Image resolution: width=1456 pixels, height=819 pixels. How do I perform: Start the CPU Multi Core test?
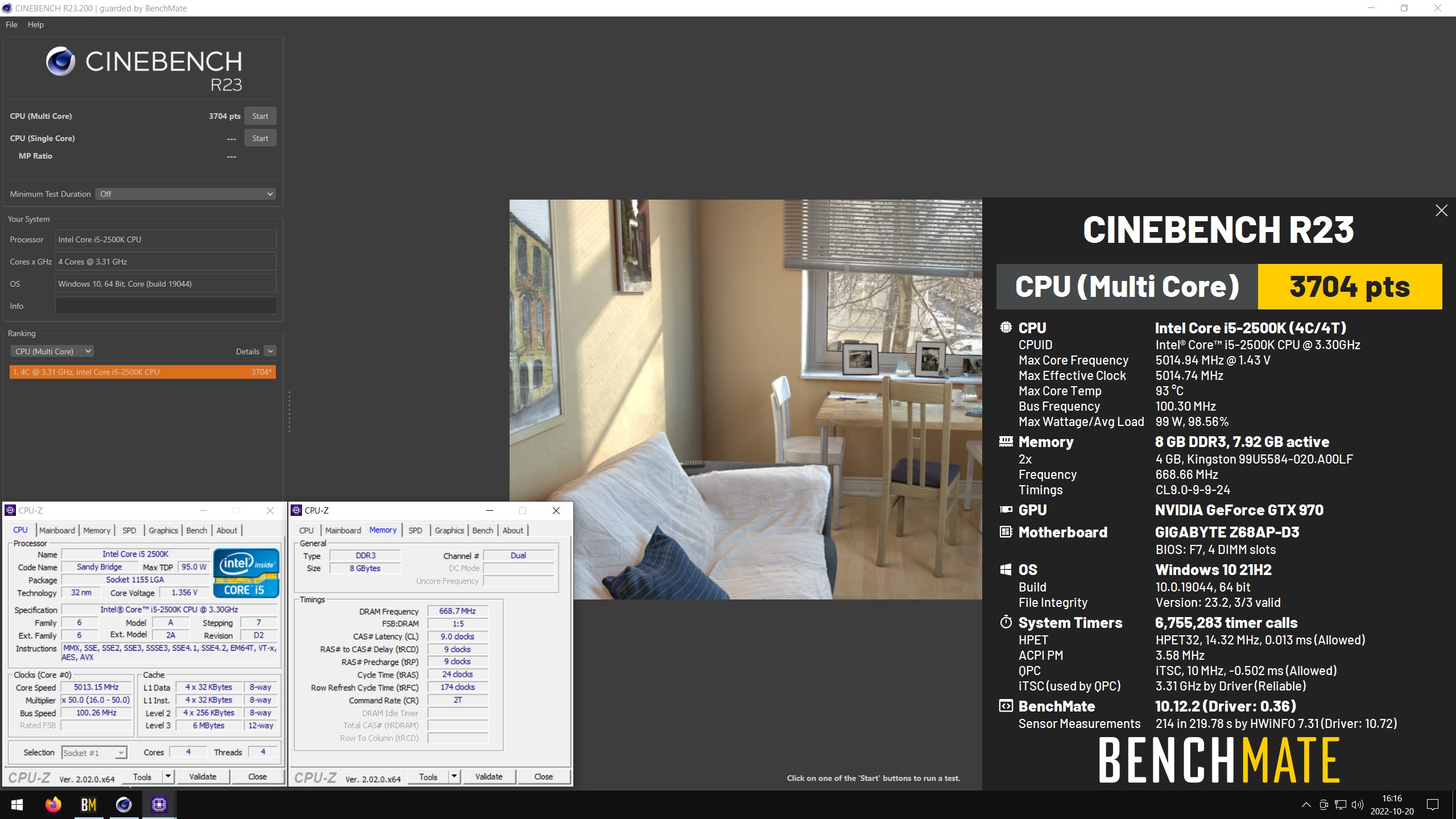pyautogui.click(x=260, y=116)
